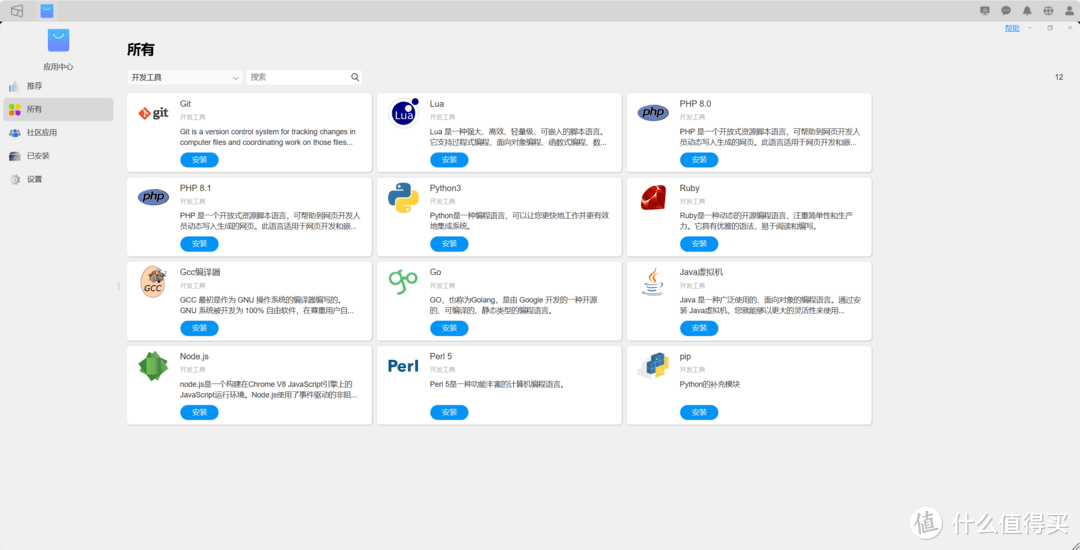Select 推荐 in the sidebar
Viewport: 1080px width, 550px height.
tap(59, 86)
